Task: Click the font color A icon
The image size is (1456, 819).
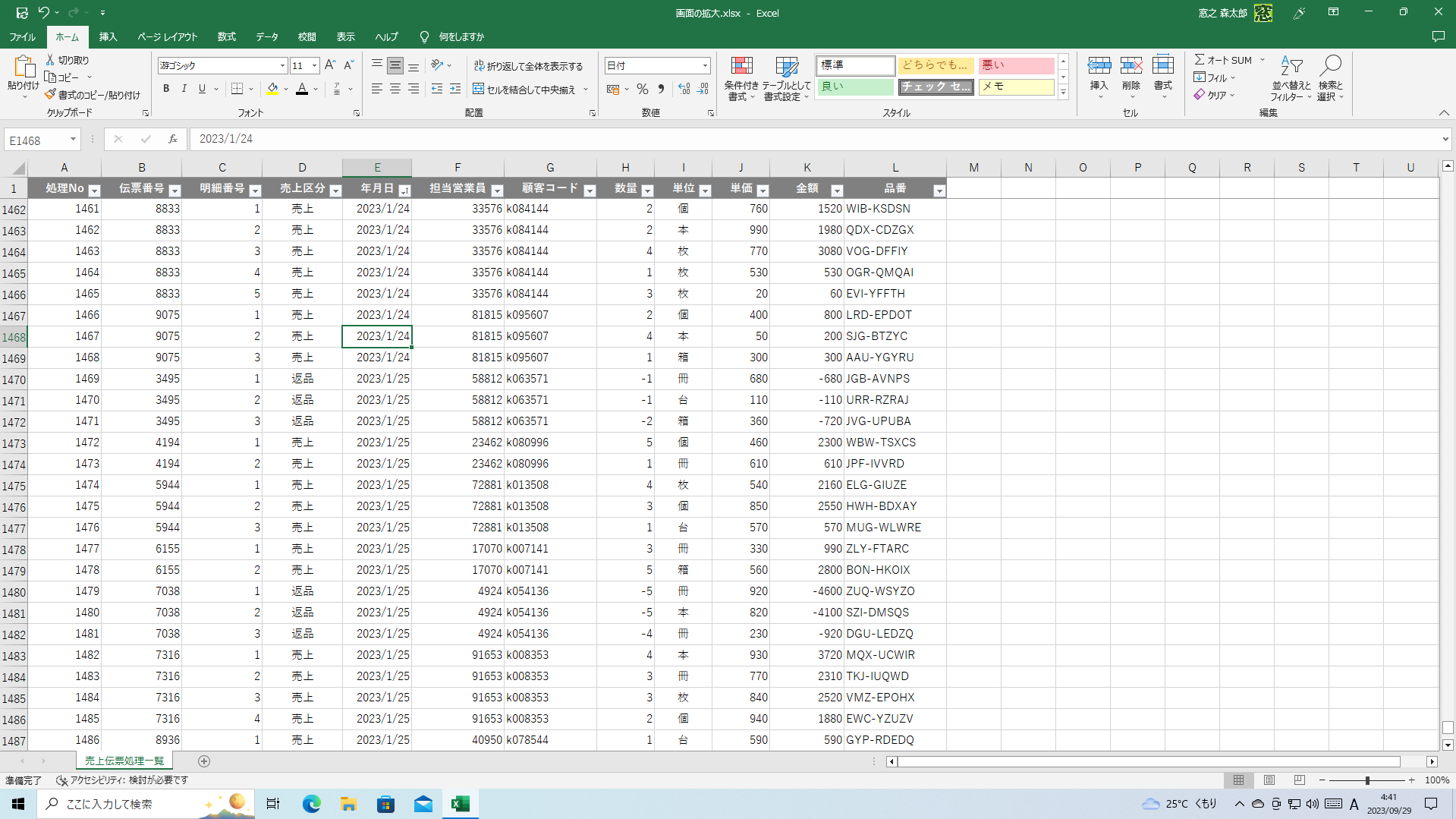Action: click(302, 89)
